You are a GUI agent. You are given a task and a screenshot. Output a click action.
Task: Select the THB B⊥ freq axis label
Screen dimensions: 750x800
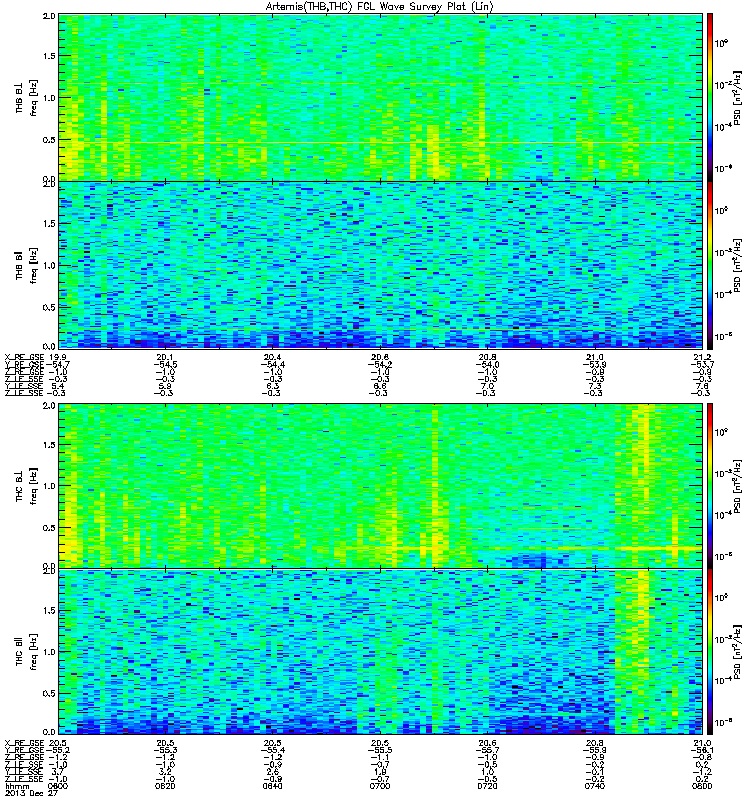[27, 98]
